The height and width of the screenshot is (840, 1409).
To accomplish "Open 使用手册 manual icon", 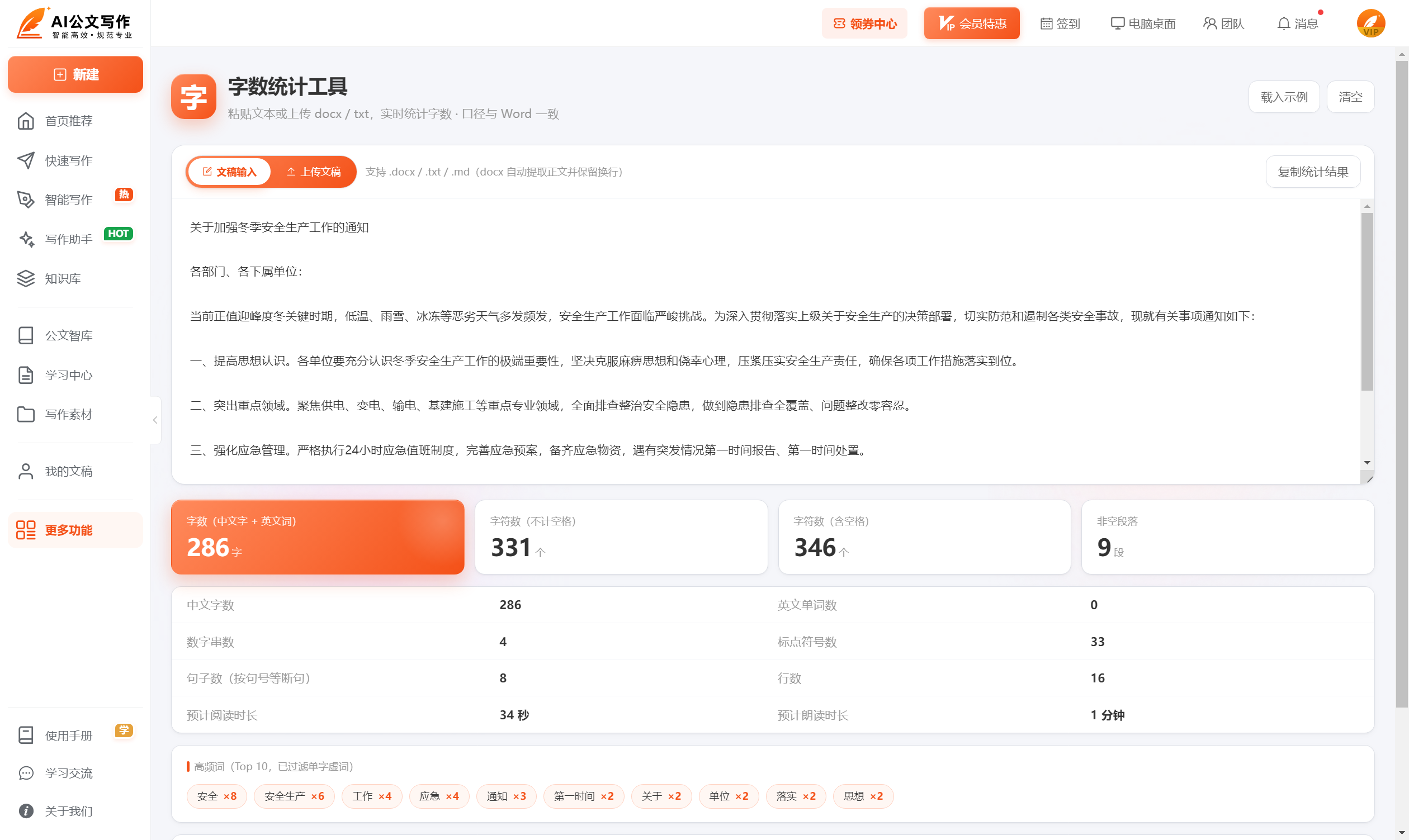I will pos(26,735).
